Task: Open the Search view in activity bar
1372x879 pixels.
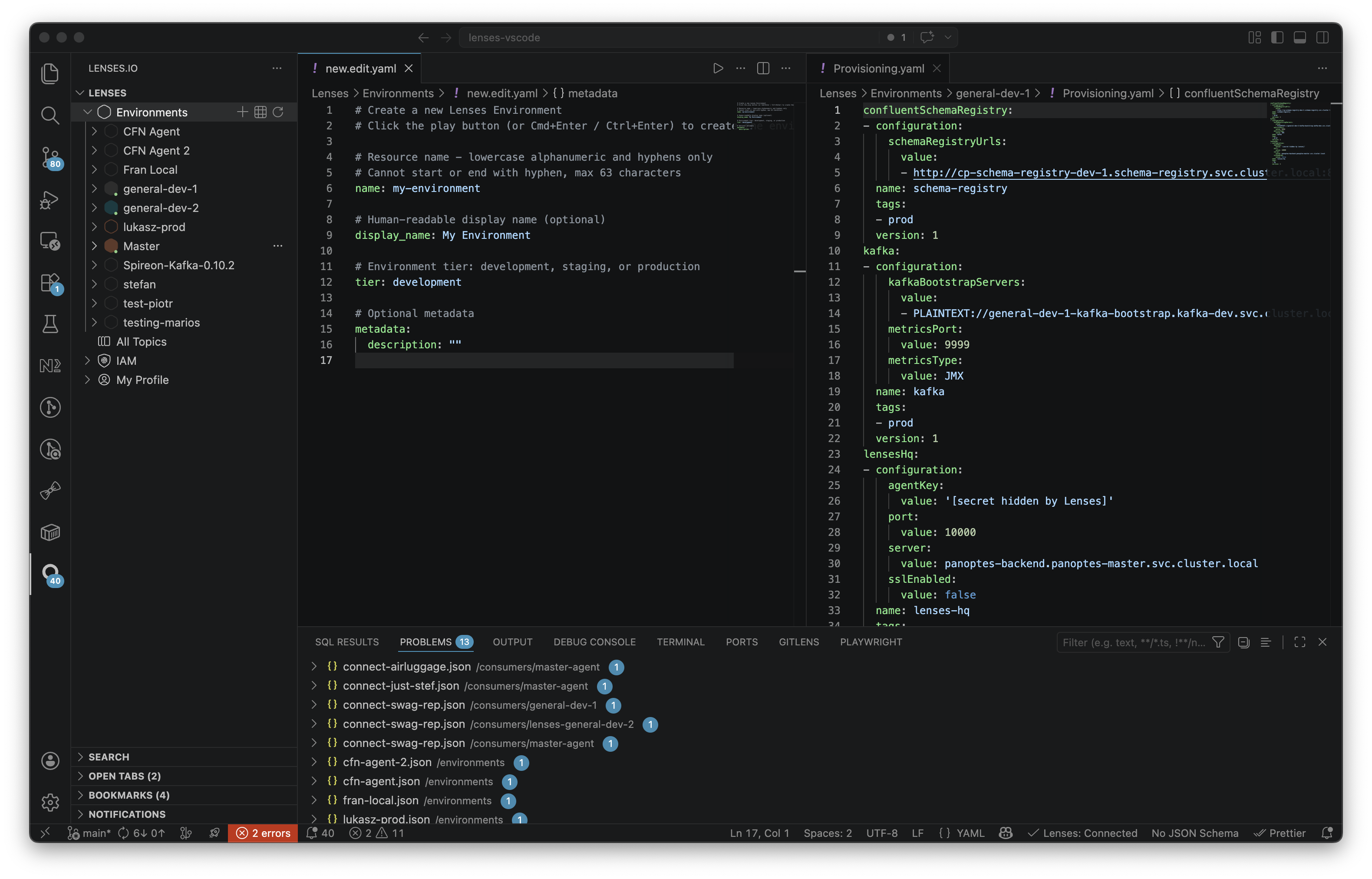Action: click(50, 115)
